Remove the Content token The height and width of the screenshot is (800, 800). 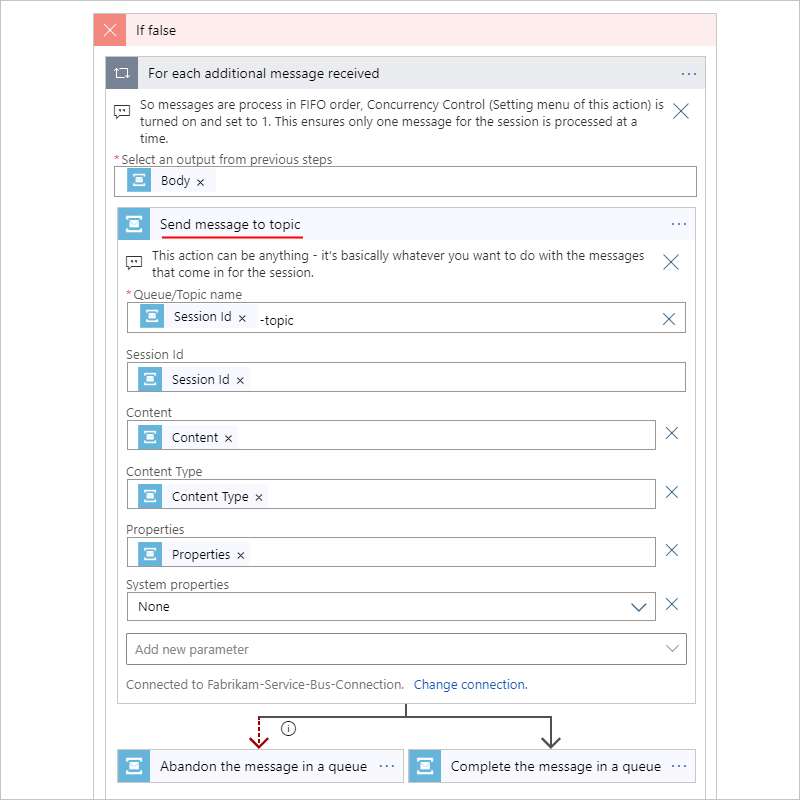[x=229, y=438]
